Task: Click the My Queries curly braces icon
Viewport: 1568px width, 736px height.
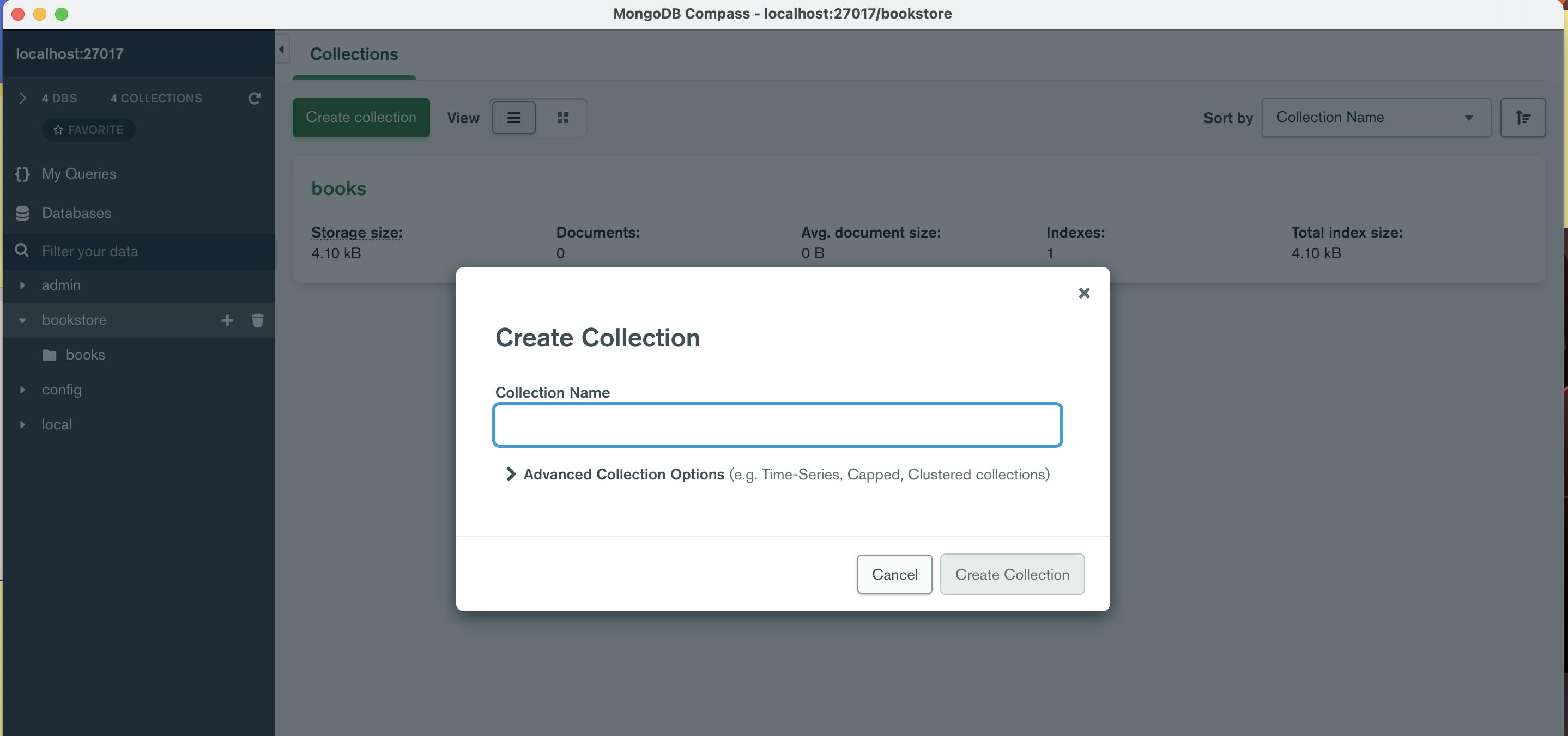Action: tap(22, 174)
